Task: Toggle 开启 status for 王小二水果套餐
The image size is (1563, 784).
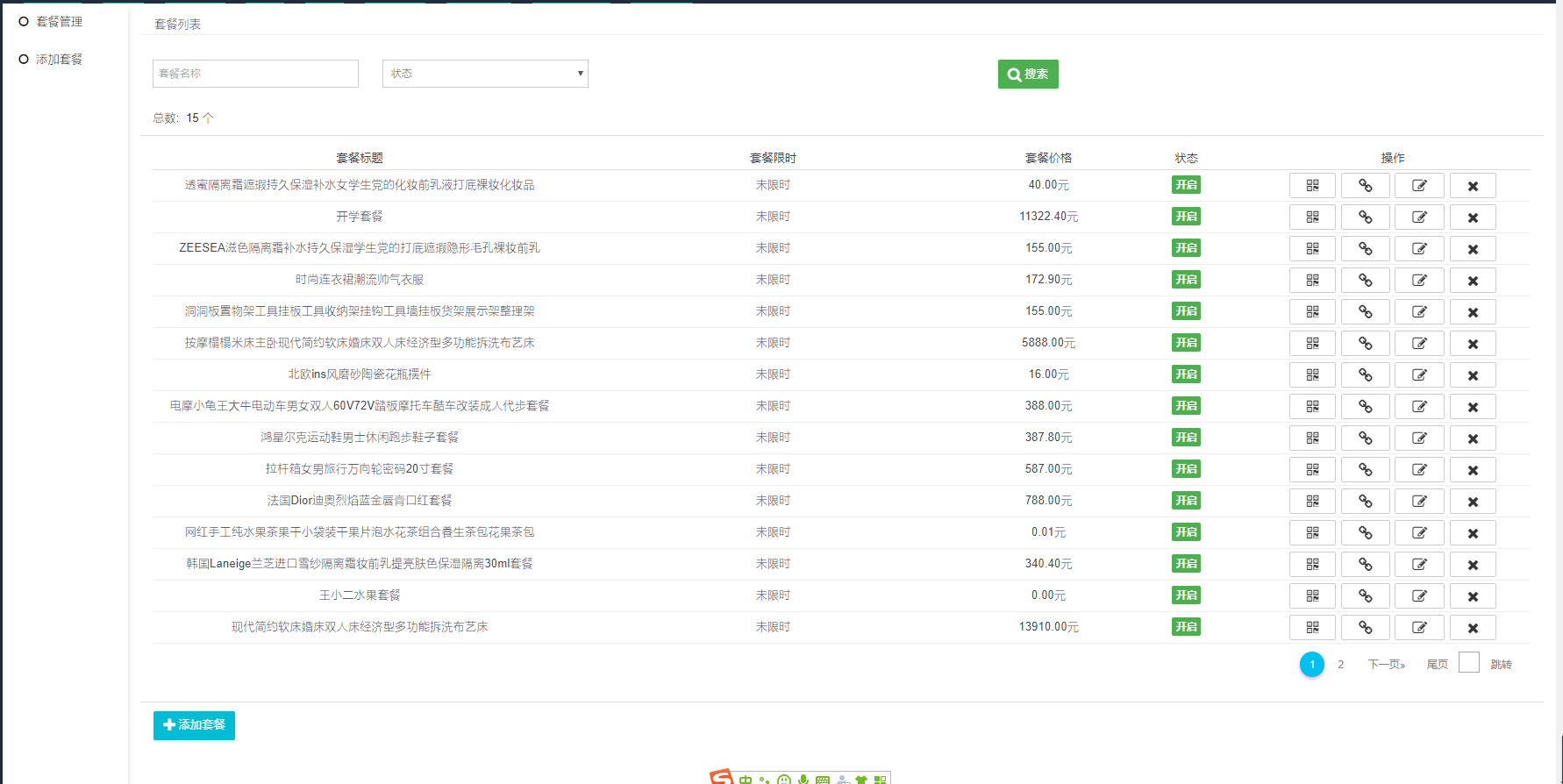Action: (1186, 595)
